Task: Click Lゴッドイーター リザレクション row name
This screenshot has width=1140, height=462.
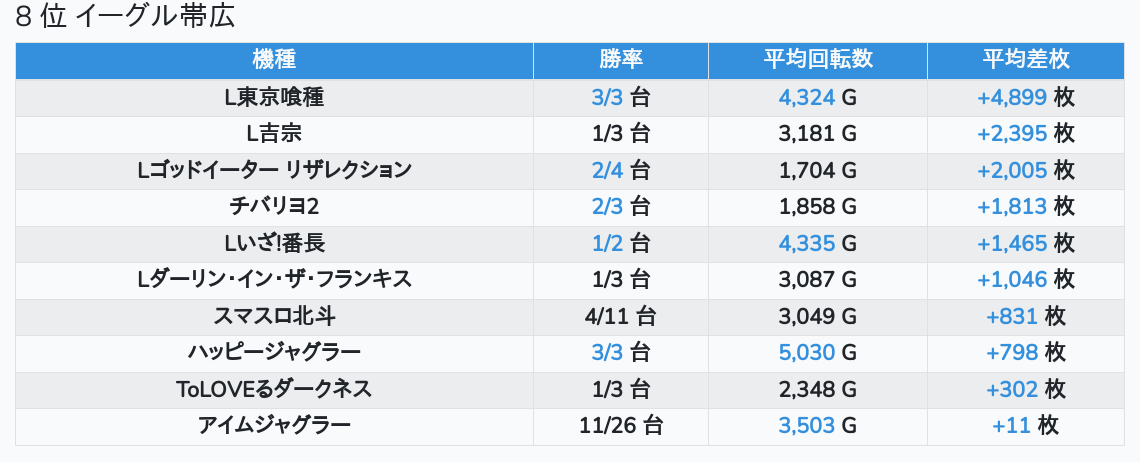Action: pos(274,170)
